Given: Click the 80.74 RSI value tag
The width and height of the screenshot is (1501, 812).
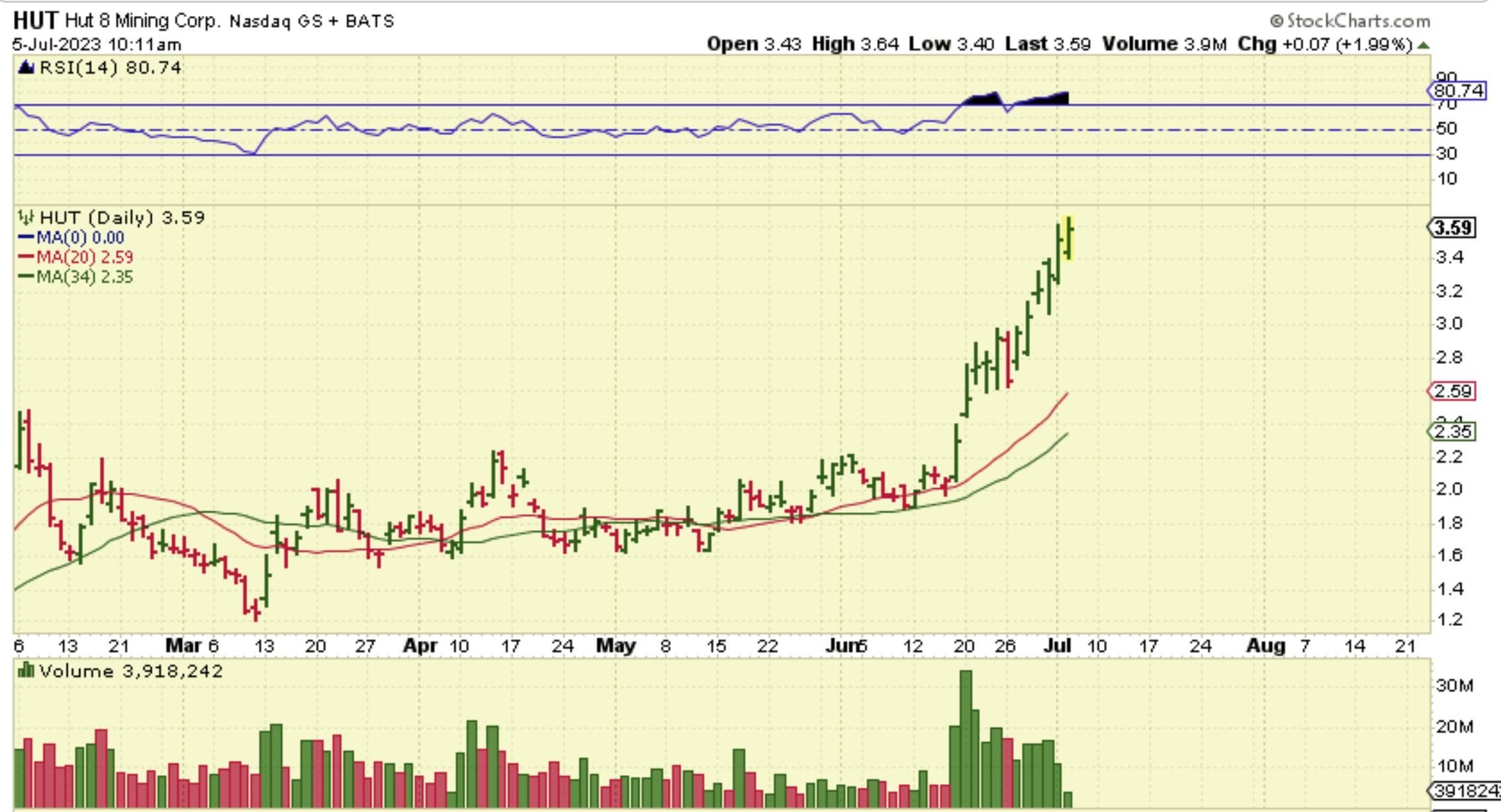Looking at the screenshot, I should 1458,91.
